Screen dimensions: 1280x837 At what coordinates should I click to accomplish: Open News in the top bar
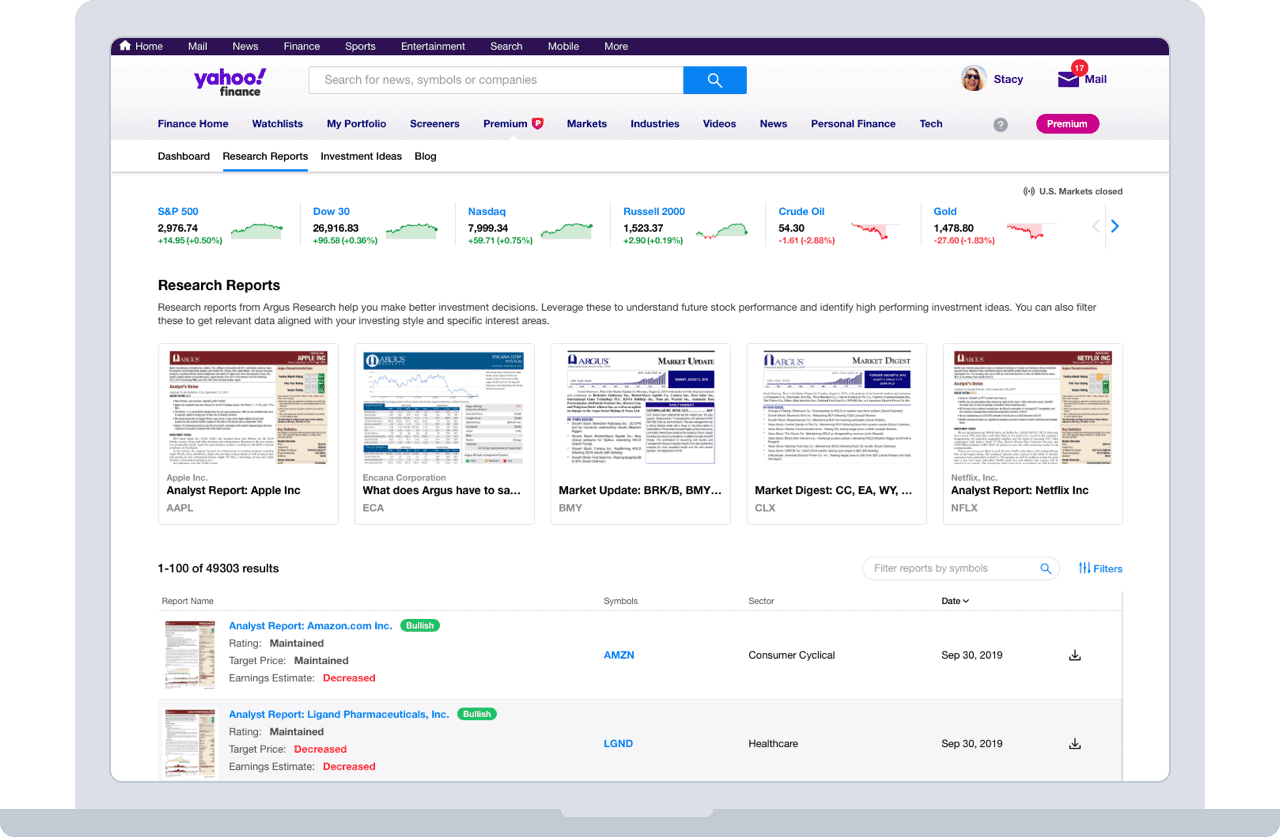[245, 46]
